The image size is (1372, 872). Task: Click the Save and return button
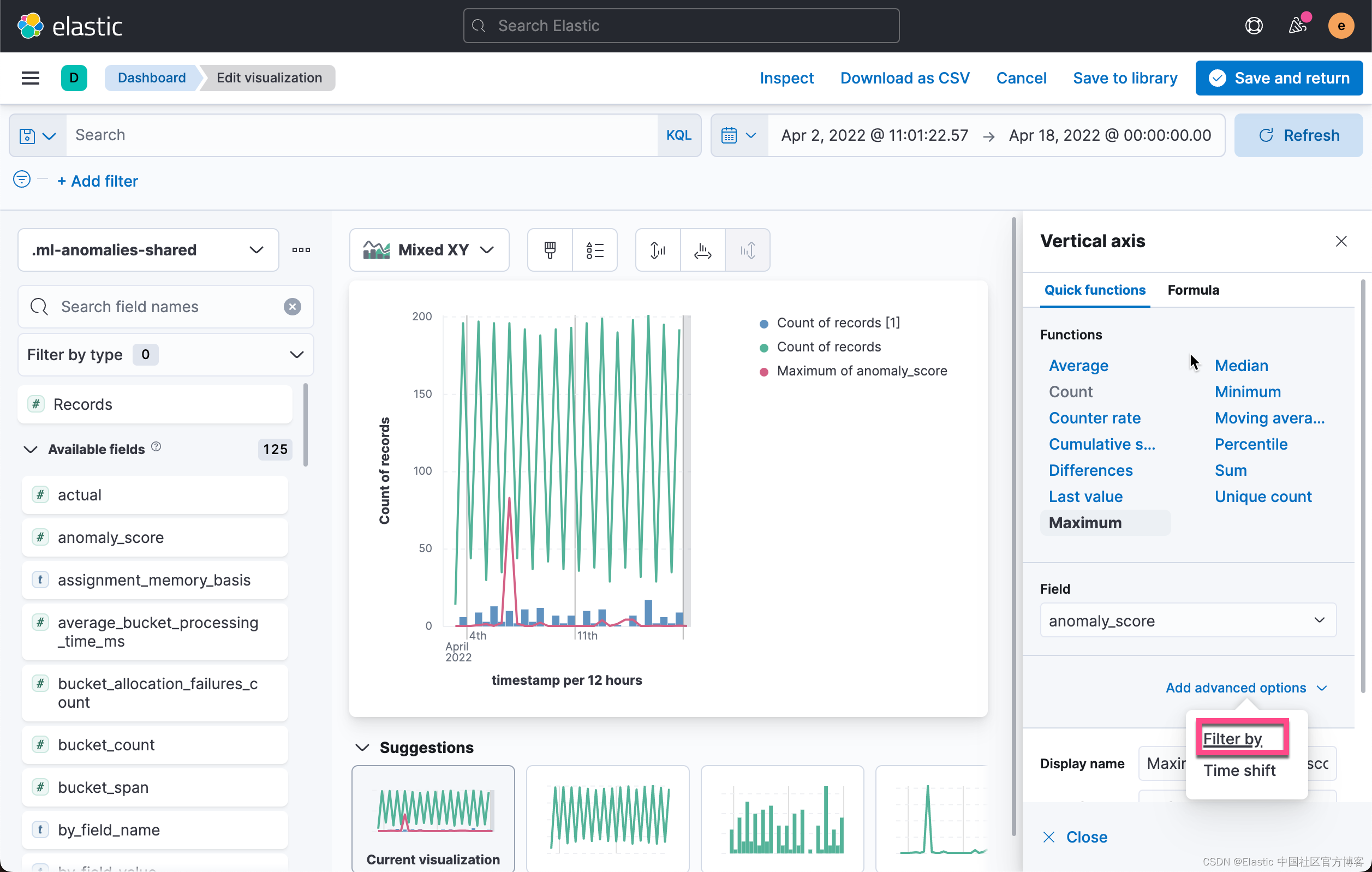(x=1279, y=78)
